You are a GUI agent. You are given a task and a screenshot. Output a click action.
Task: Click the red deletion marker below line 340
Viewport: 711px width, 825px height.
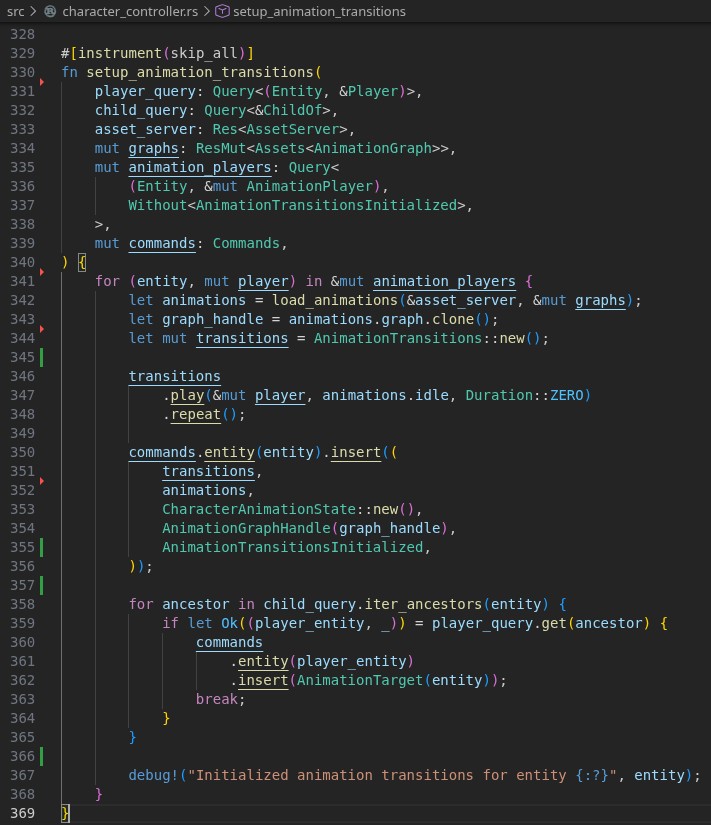click(x=42, y=272)
